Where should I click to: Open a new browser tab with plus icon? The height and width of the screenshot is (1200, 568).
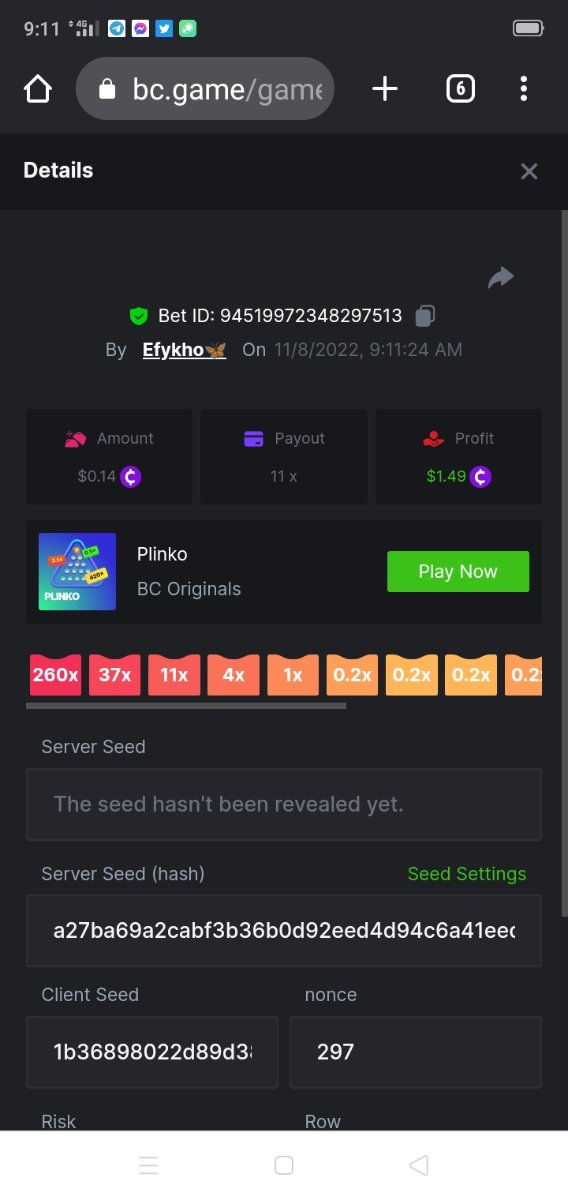point(385,90)
